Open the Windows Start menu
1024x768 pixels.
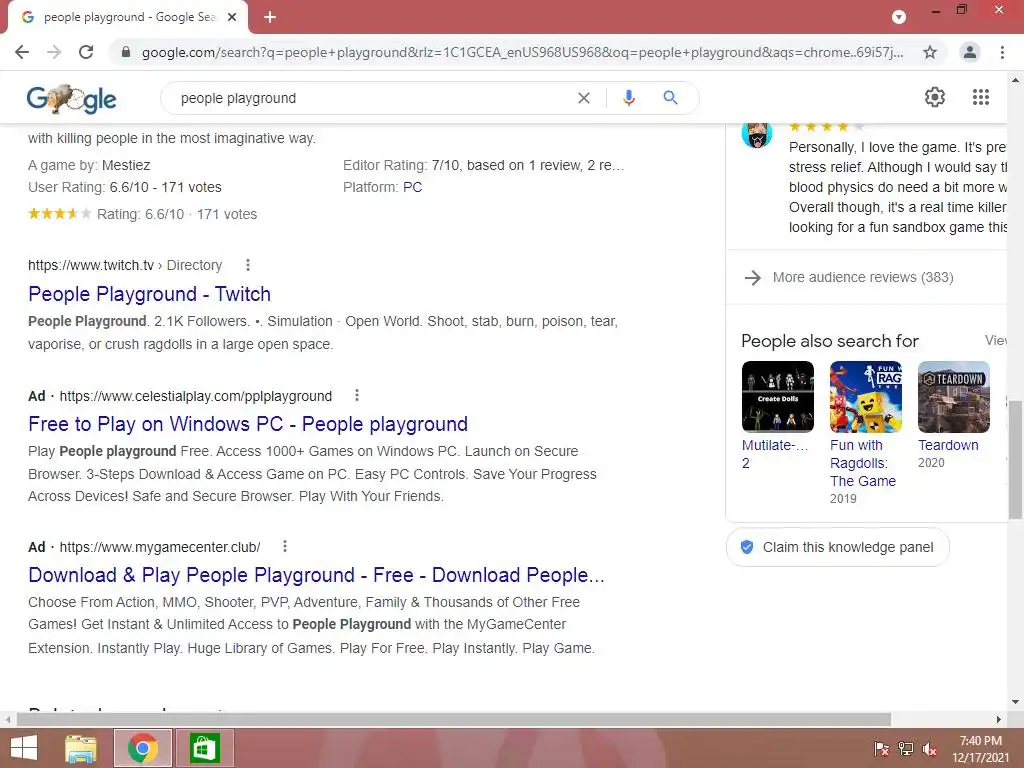[24, 748]
